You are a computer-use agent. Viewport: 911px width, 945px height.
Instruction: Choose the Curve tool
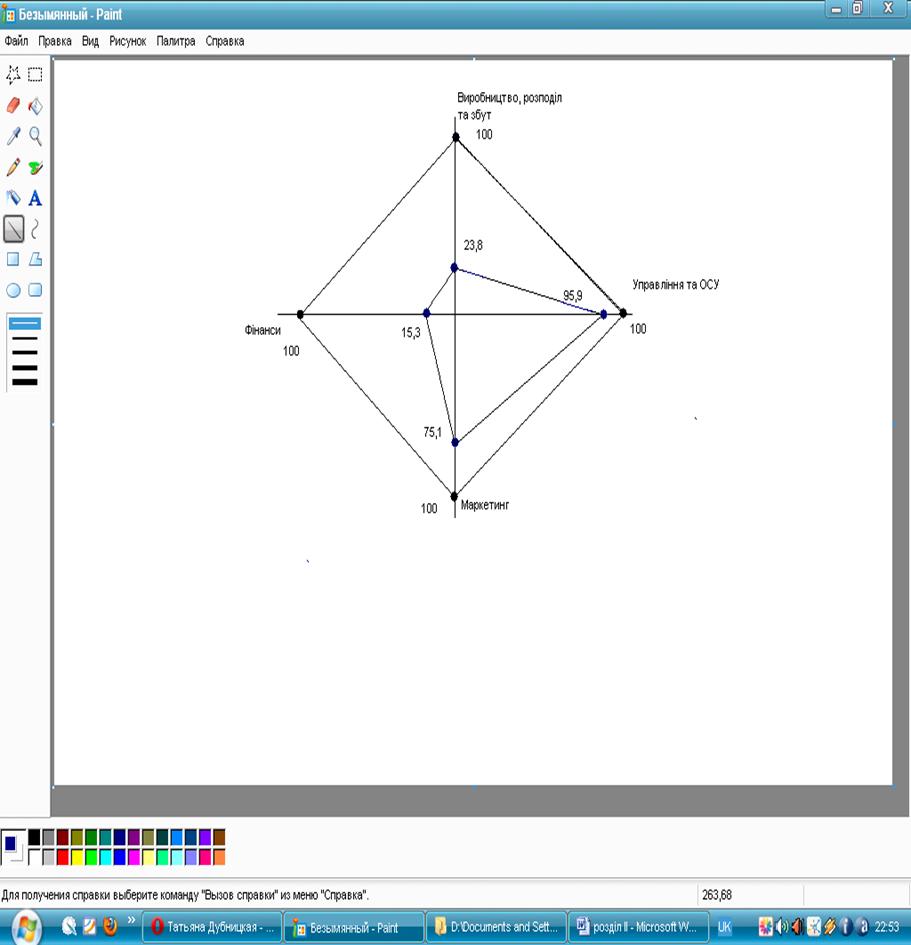coord(36,229)
